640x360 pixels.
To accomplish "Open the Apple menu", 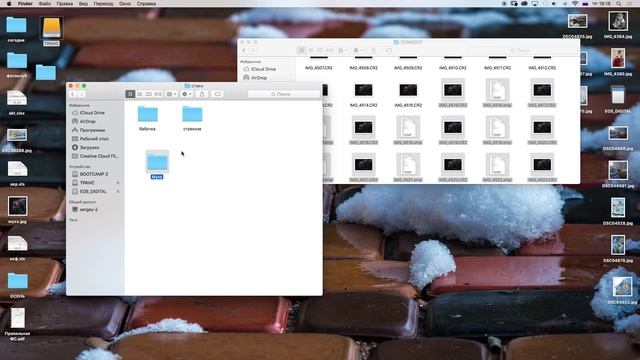I will [9, 4].
